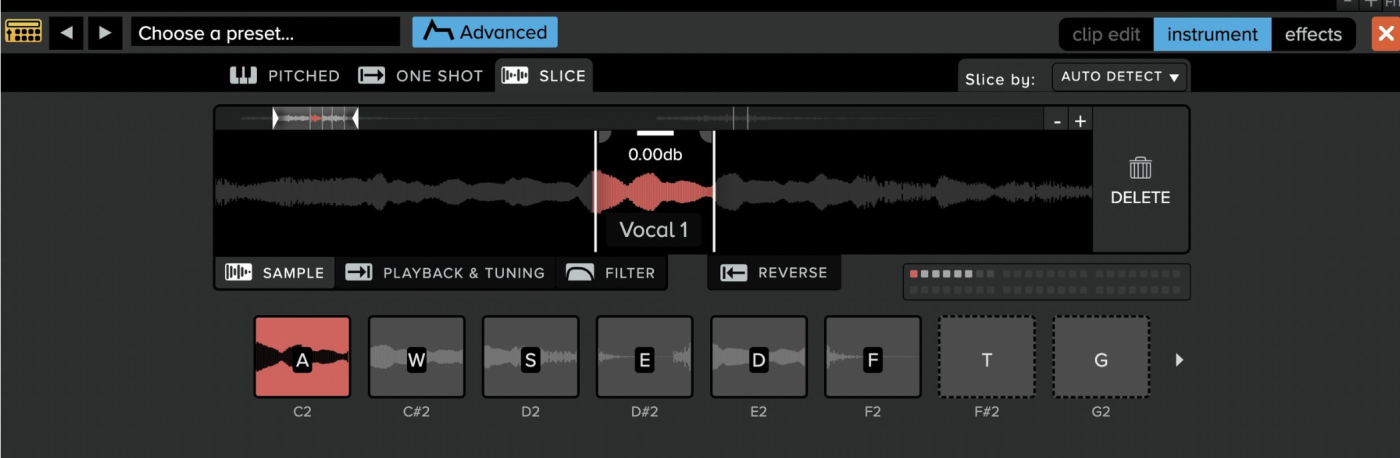Toggle REVERSE for the slice
Image resolution: width=1400 pixels, height=458 pixels.
click(x=774, y=272)
